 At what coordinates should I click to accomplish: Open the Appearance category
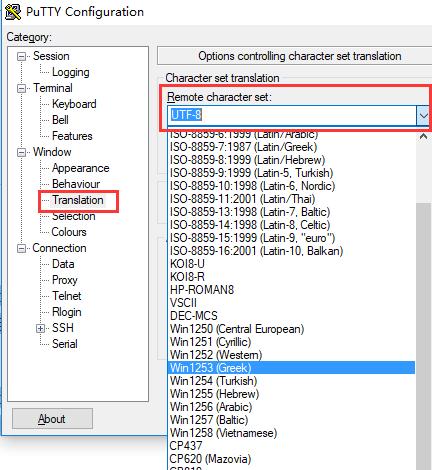point(81,168)
